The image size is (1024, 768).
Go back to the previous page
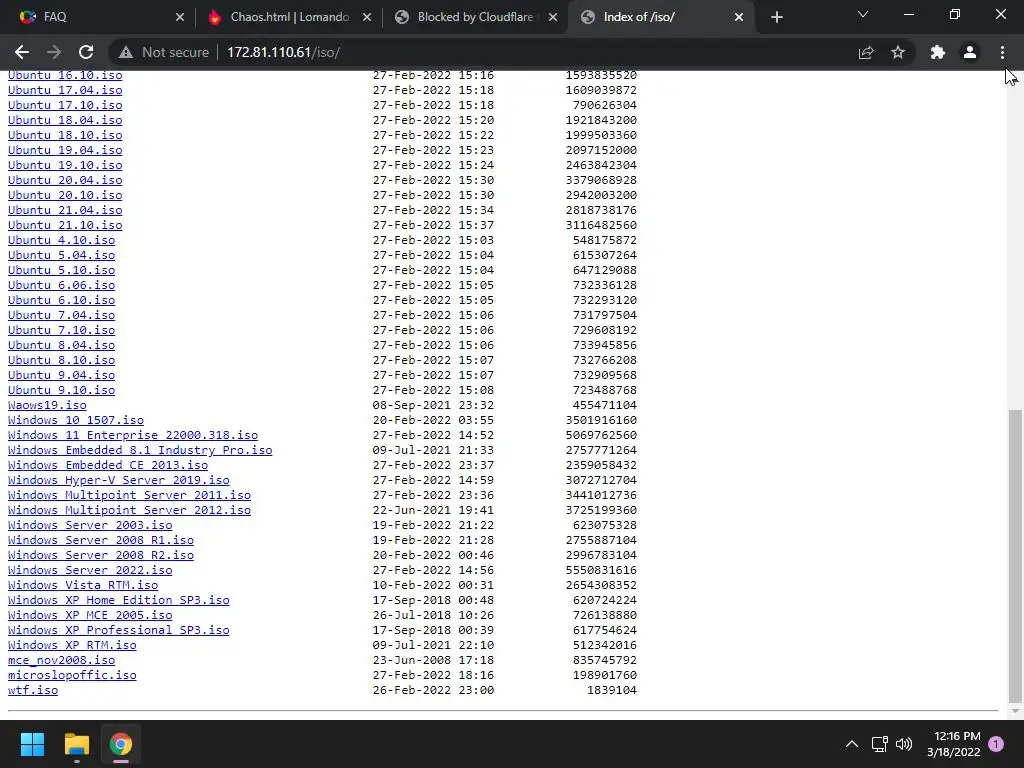(22, 52)
